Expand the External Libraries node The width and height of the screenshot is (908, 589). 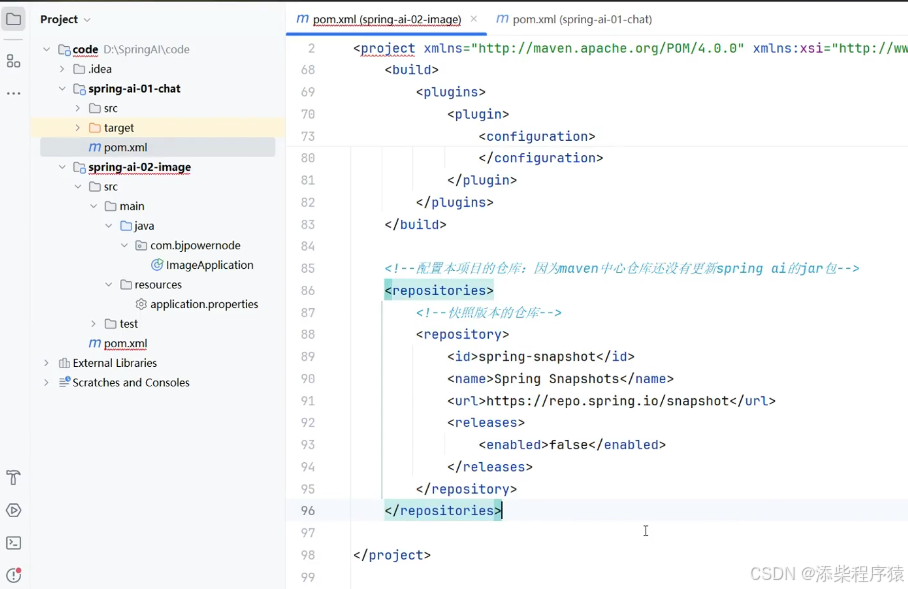click(46, 363)
